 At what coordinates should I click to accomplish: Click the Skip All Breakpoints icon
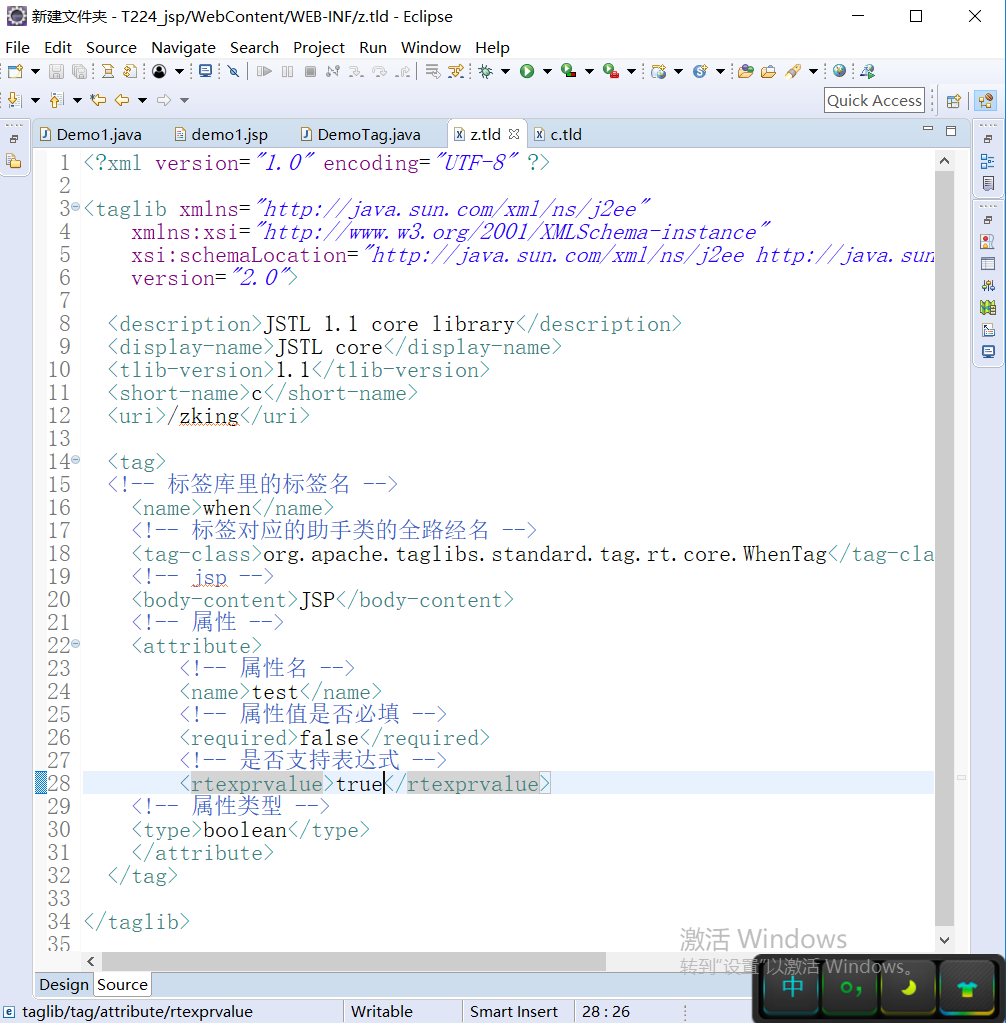click(233, 71)
